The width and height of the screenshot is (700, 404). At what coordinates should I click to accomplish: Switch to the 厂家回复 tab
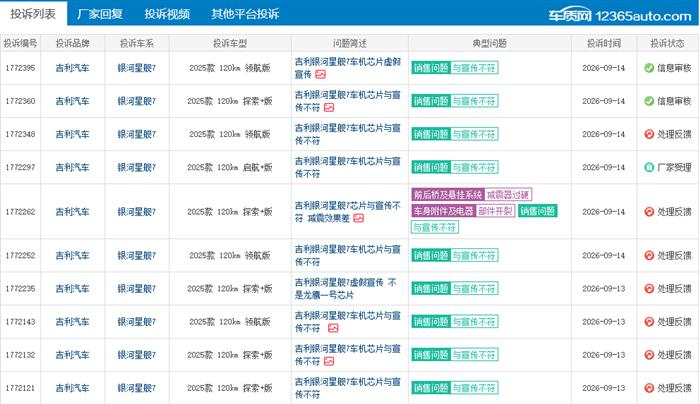(x=100, y=14)
